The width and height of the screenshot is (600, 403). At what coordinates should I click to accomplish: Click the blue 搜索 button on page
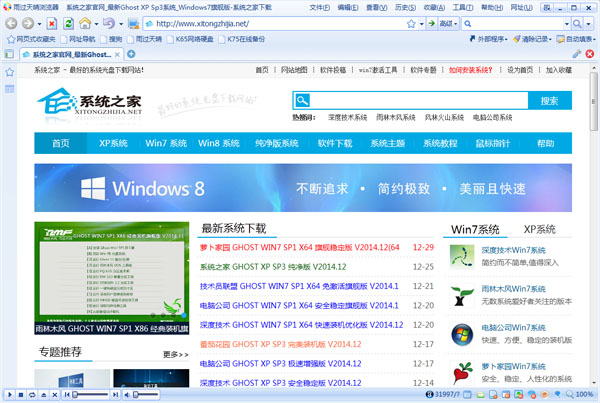click(550, 101)
